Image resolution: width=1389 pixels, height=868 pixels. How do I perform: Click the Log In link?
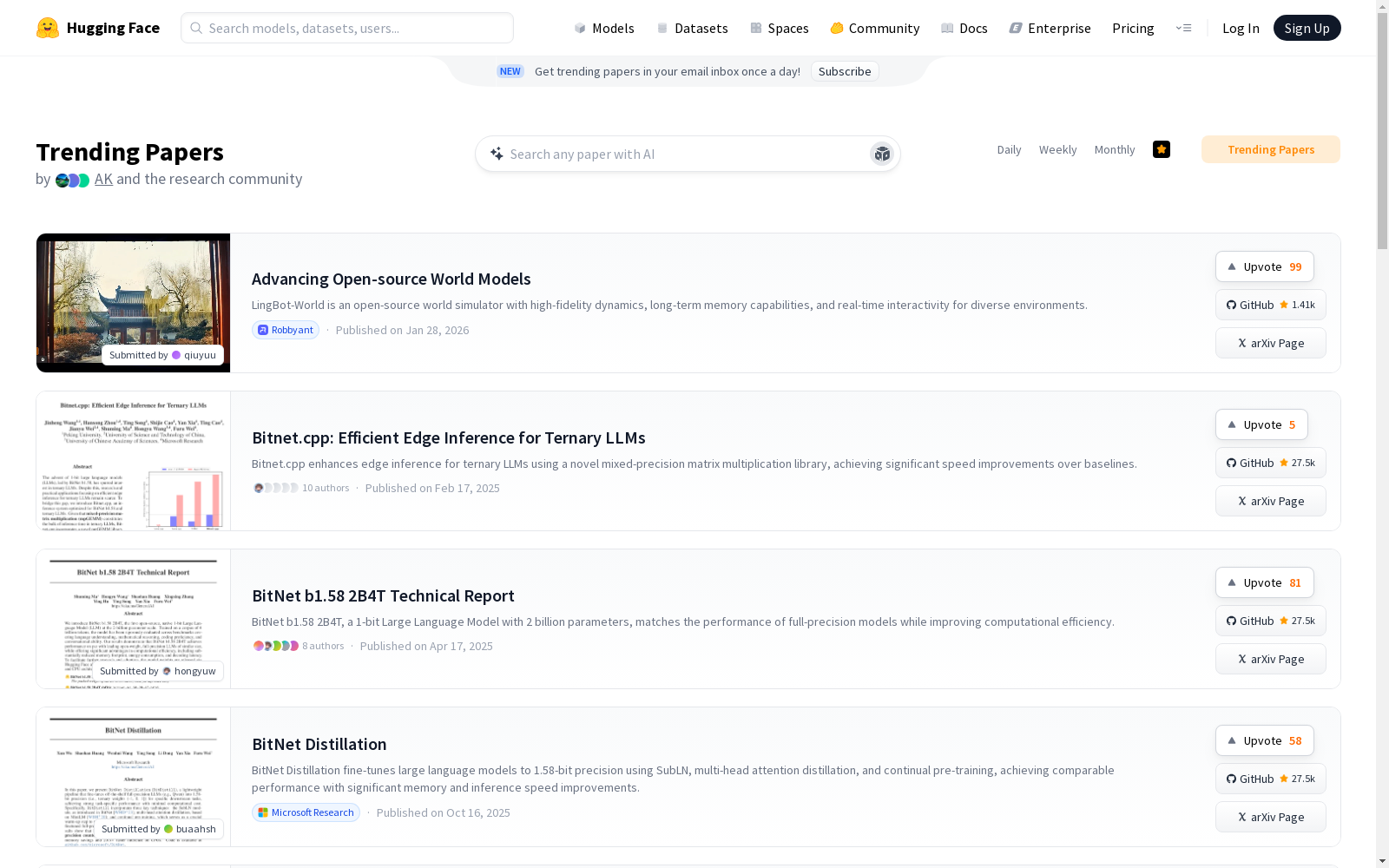pyautogui.click(x=1241, y=28)
